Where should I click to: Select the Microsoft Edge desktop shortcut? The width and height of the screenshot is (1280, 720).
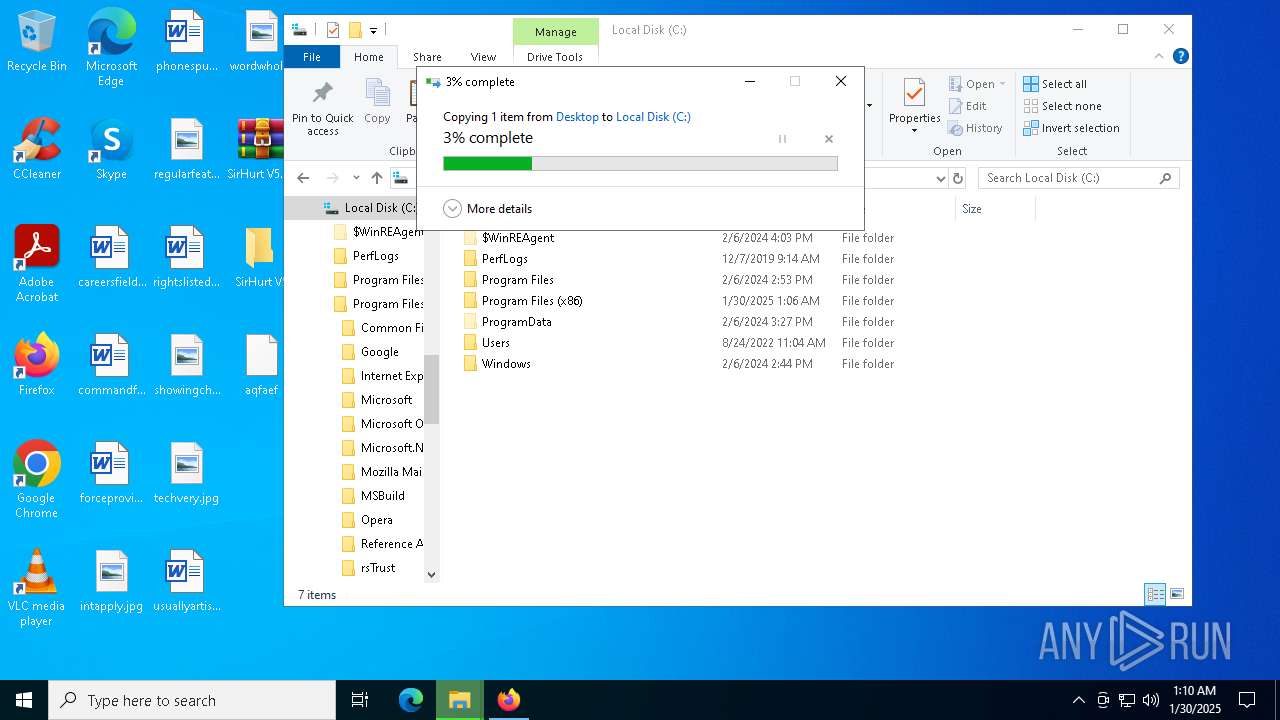tap(111, 48)
